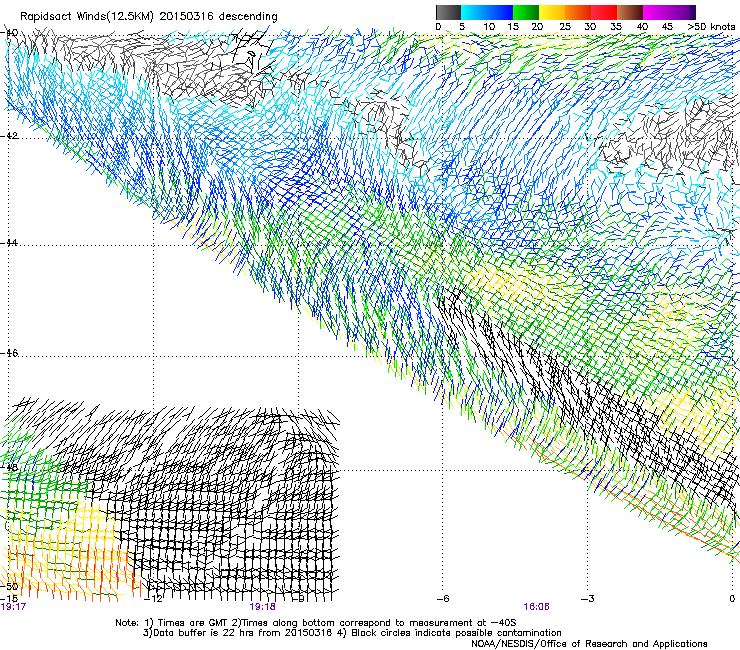Click the '-42' latitude axis label
This screenshot has height=650, width=740.
coord(9,136)
